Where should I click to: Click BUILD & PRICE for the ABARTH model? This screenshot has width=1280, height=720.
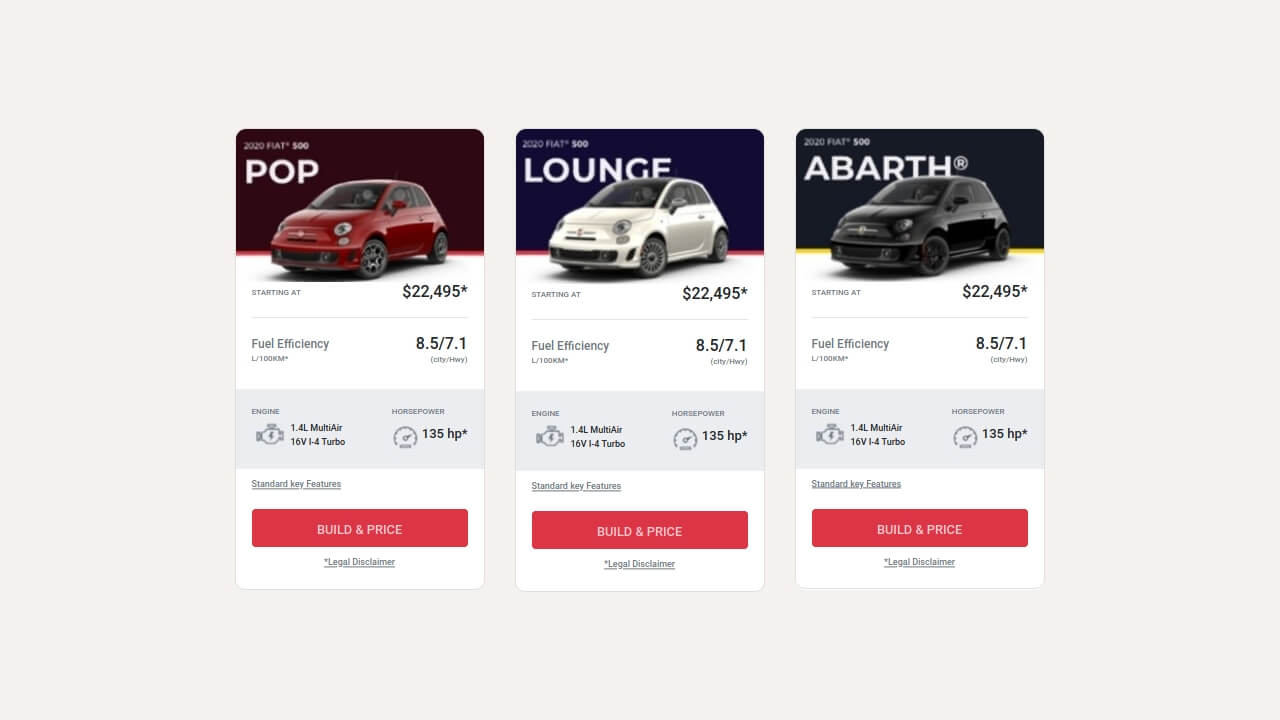click(x=920, y=528)
